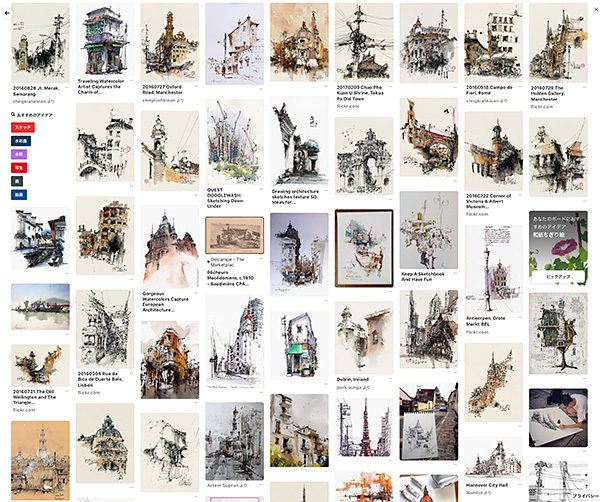600x502 pixels.
Task: Open the プライバシー link at bottom right
Action: (585, 496)
